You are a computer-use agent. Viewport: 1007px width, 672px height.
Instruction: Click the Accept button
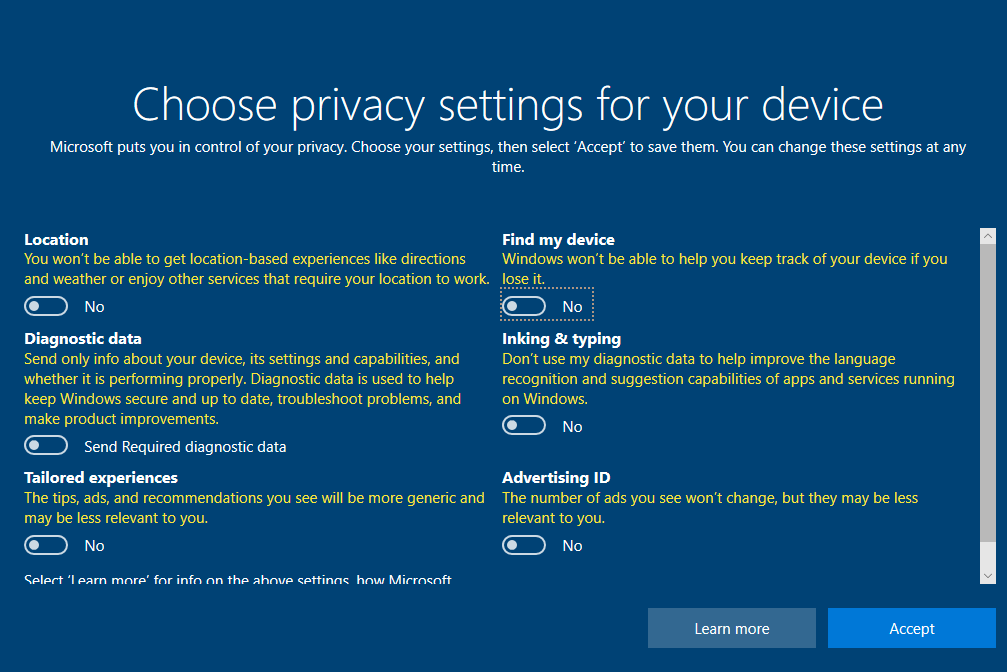point(911,628)
